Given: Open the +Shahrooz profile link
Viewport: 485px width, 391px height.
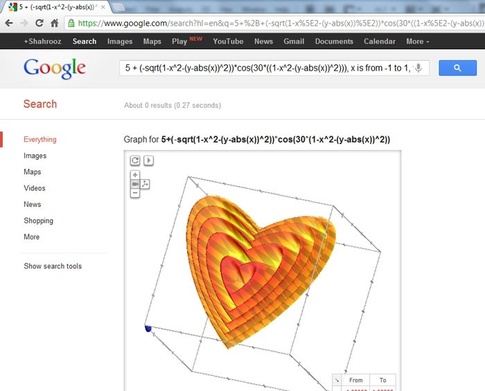Looking at the screenshot, I should (42, 41).
